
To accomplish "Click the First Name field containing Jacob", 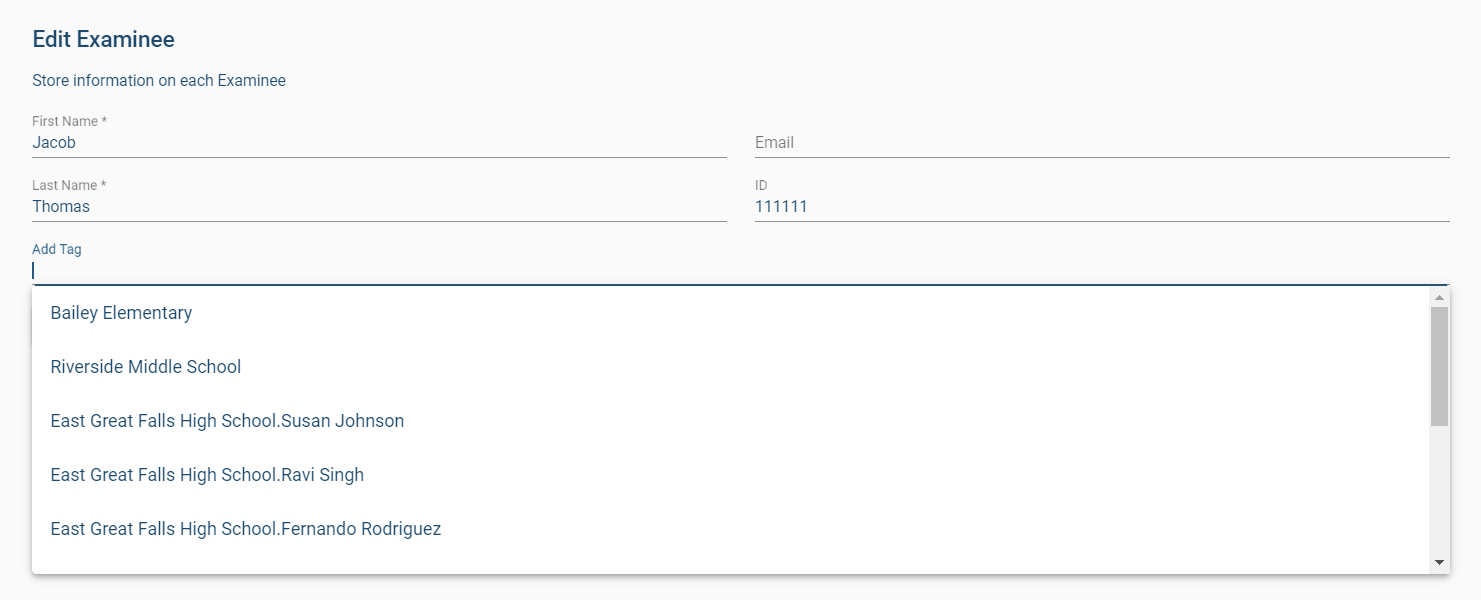I will pyautogui.click(x=379, y=143).
